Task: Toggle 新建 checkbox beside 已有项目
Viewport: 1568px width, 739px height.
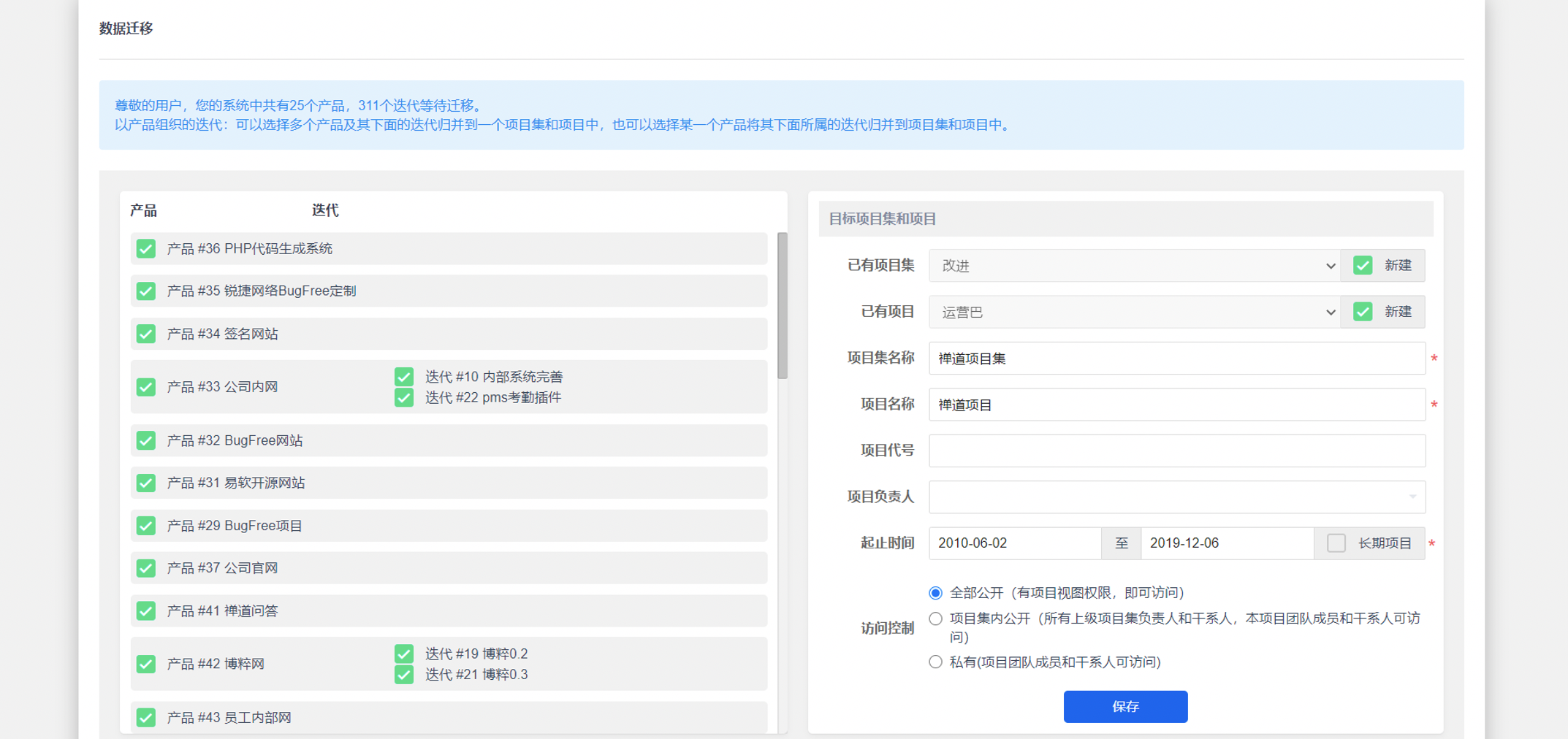Action: (1363, 312)
